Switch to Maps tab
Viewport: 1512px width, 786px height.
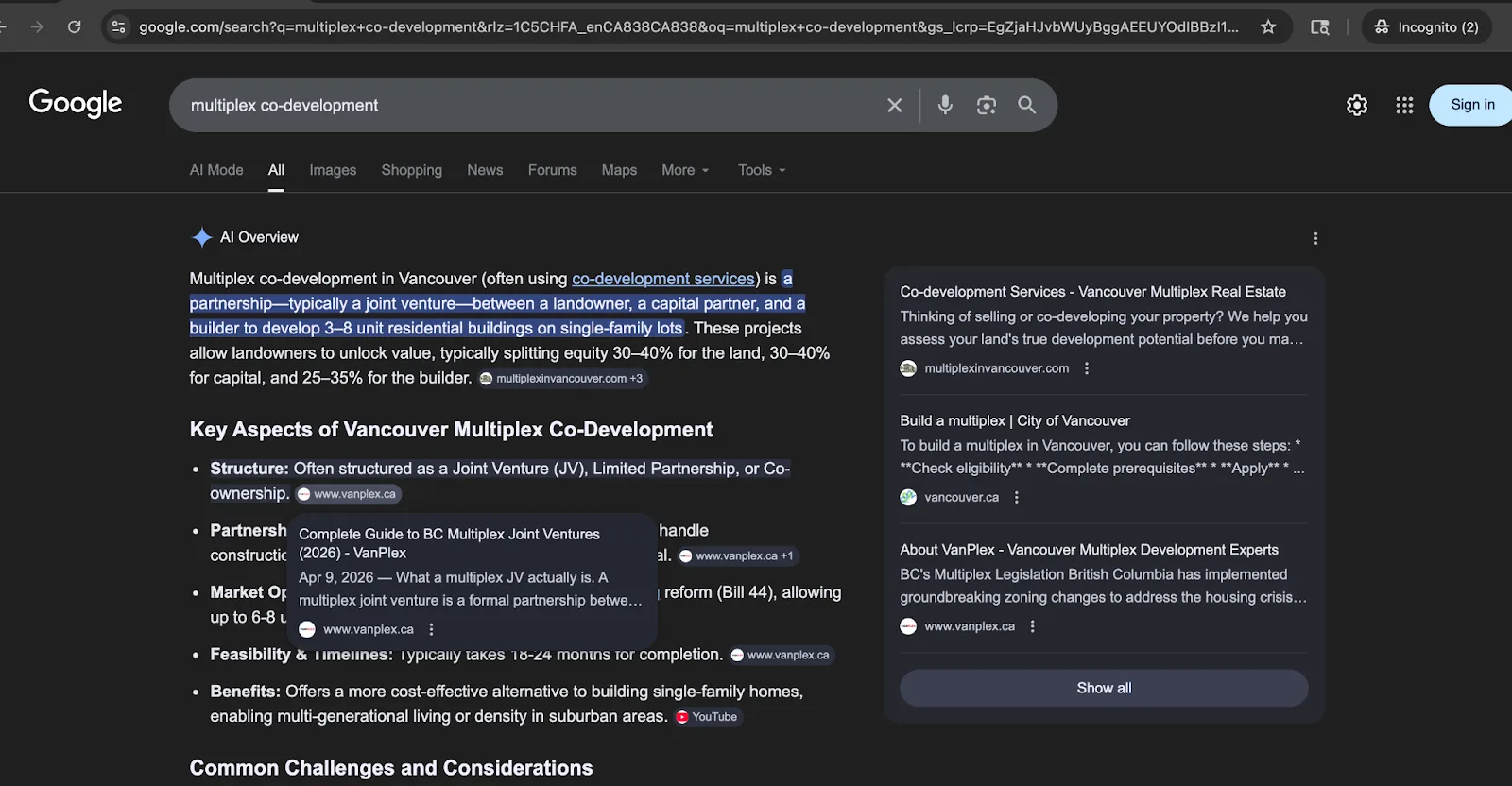(619, 170)
